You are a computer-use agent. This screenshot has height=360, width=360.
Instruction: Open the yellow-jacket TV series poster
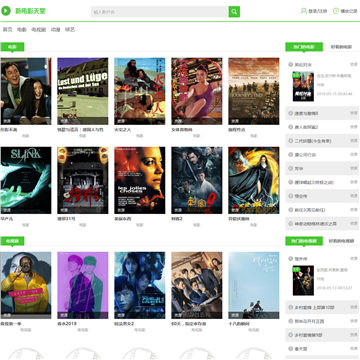[x=26, y=285]
